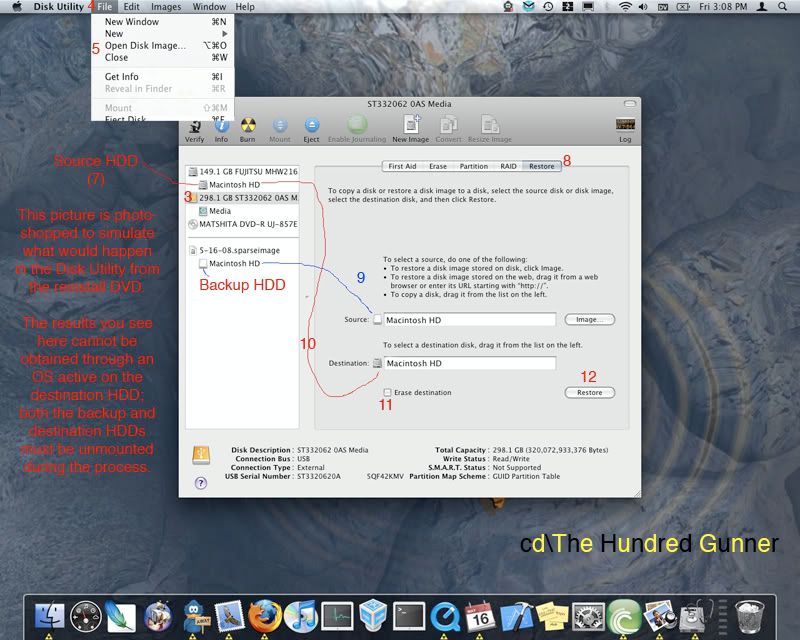
Task: Choose New Window from File menu
Action: (165, 22)
